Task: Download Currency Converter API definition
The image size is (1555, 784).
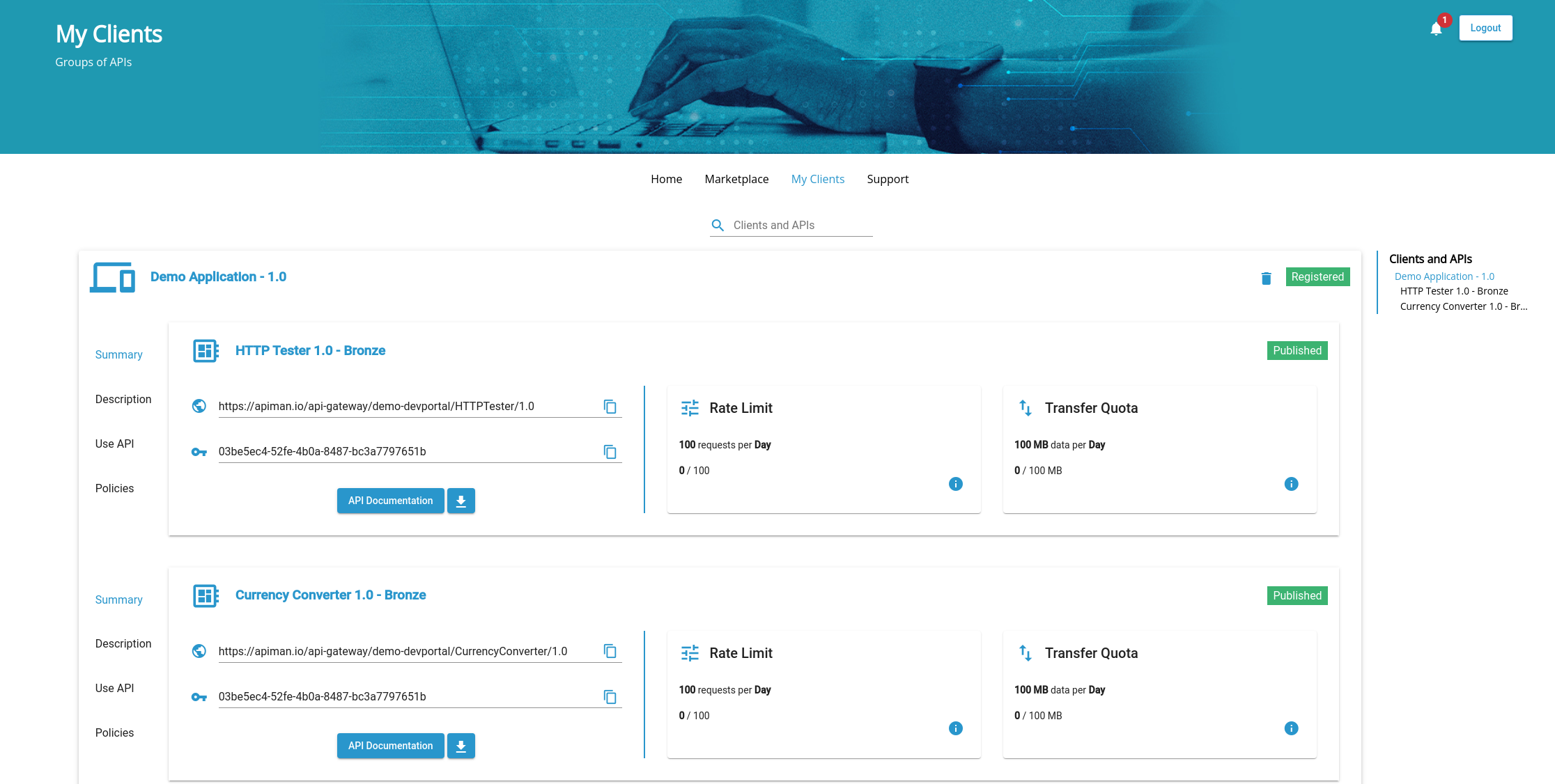Action: point(461,746)
